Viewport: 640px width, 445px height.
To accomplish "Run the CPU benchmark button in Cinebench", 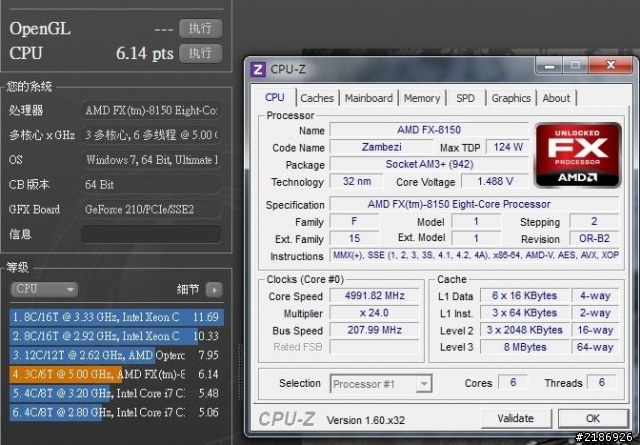I will 200,53.
